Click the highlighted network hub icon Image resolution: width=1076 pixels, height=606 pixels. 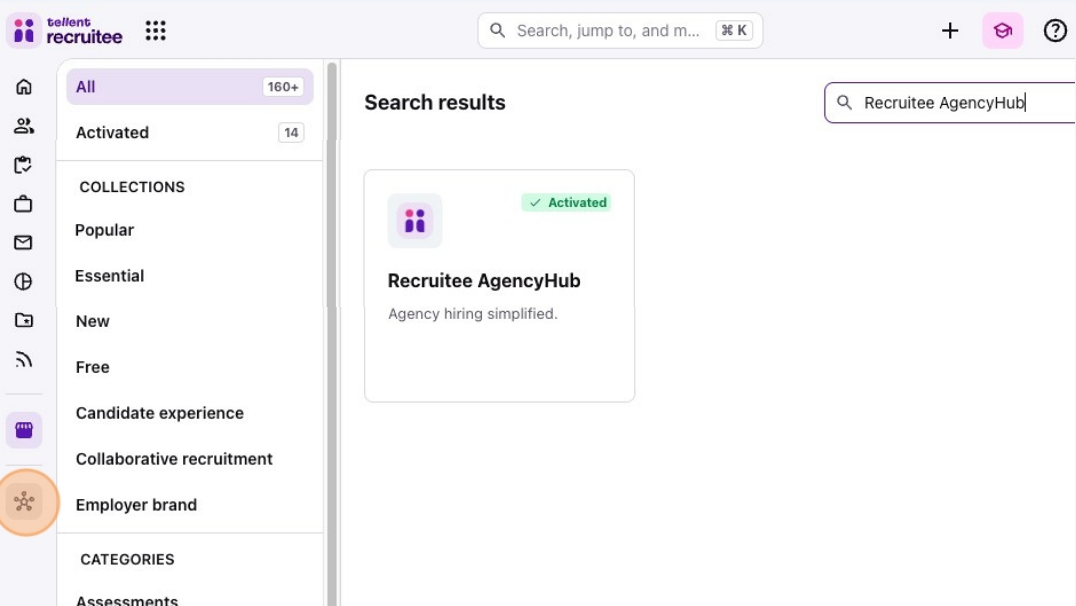pos(24,502)
